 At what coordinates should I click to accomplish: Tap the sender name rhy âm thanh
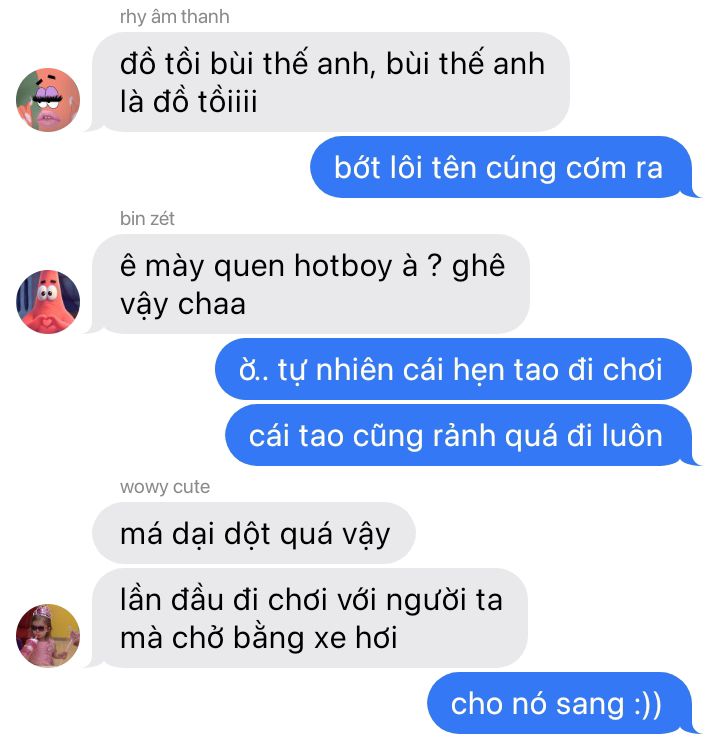(174, 17)
